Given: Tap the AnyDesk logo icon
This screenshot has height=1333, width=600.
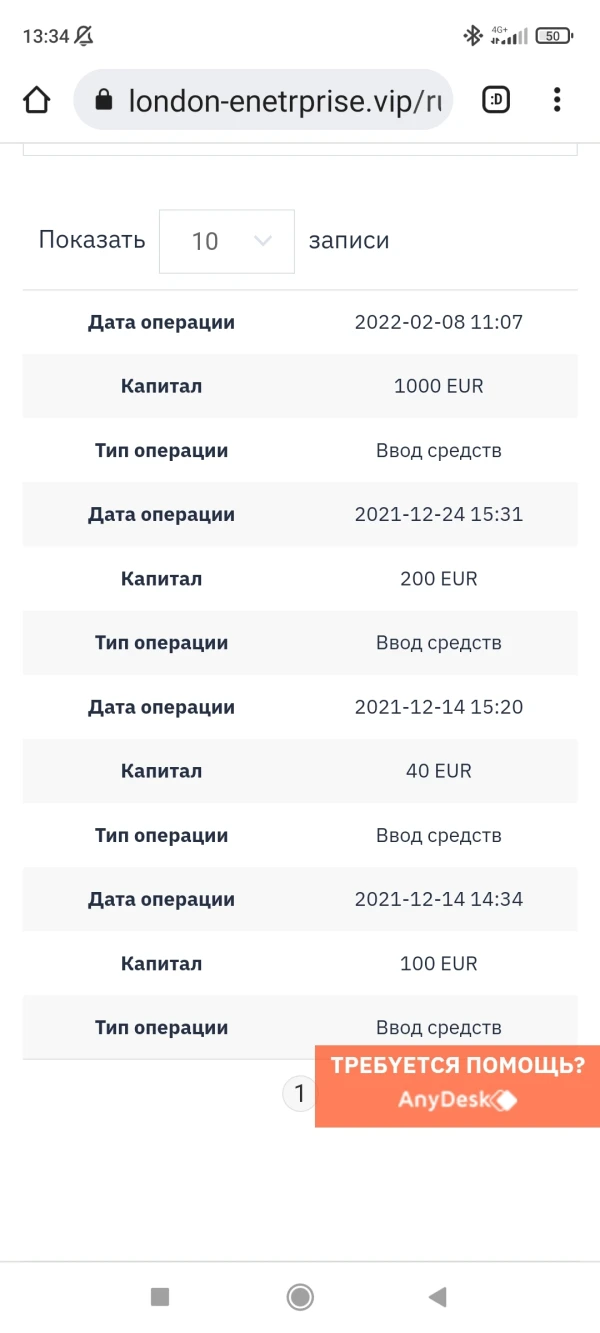Looking at the screenshot, I should pos(506,1101).
